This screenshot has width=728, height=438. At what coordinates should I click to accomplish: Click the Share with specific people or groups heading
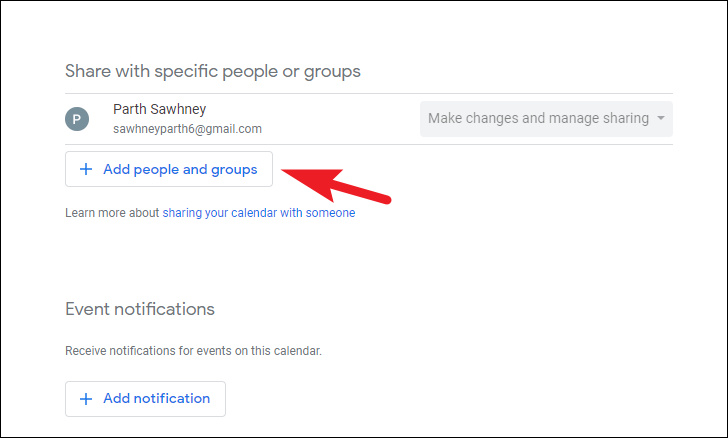(x=213, y=71)
